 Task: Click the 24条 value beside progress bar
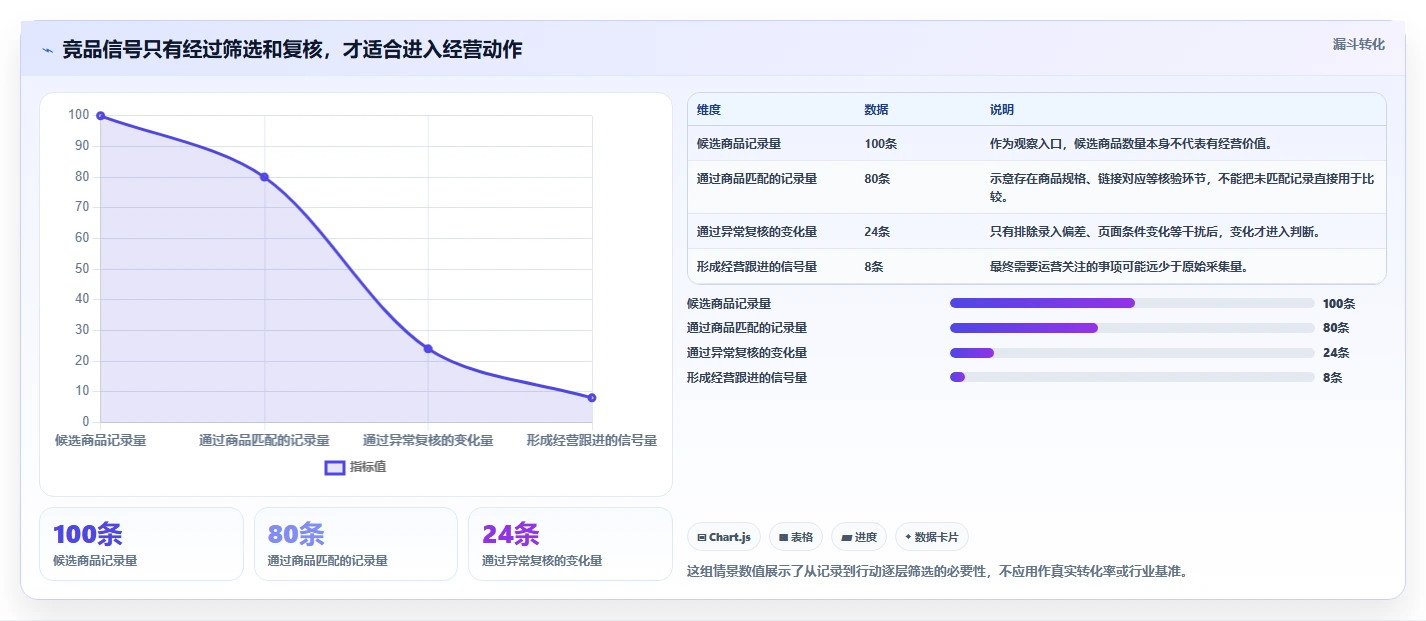point(1336,353)
